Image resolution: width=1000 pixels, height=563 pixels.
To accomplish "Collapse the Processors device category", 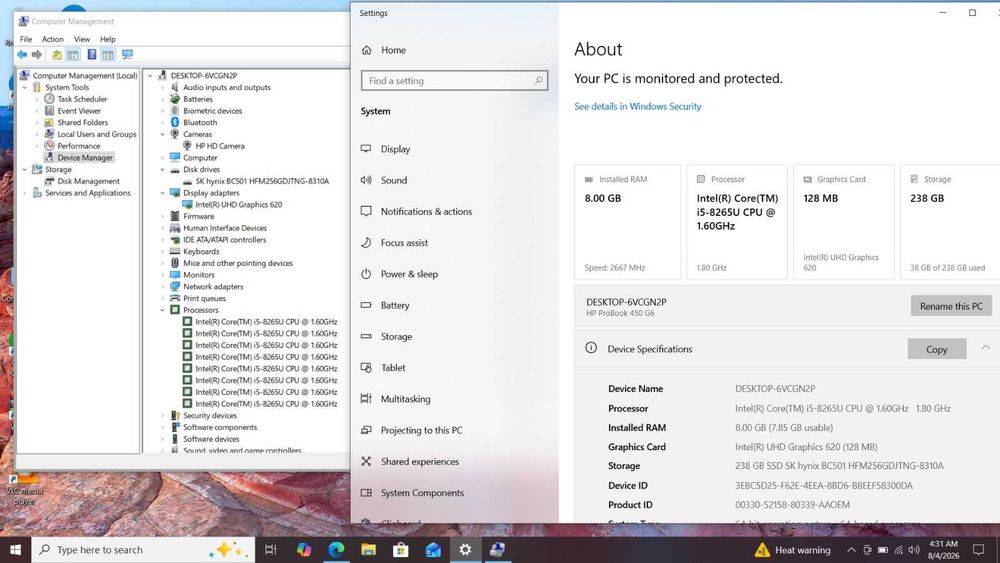I will pyautogui.click(x=163, y=310).
